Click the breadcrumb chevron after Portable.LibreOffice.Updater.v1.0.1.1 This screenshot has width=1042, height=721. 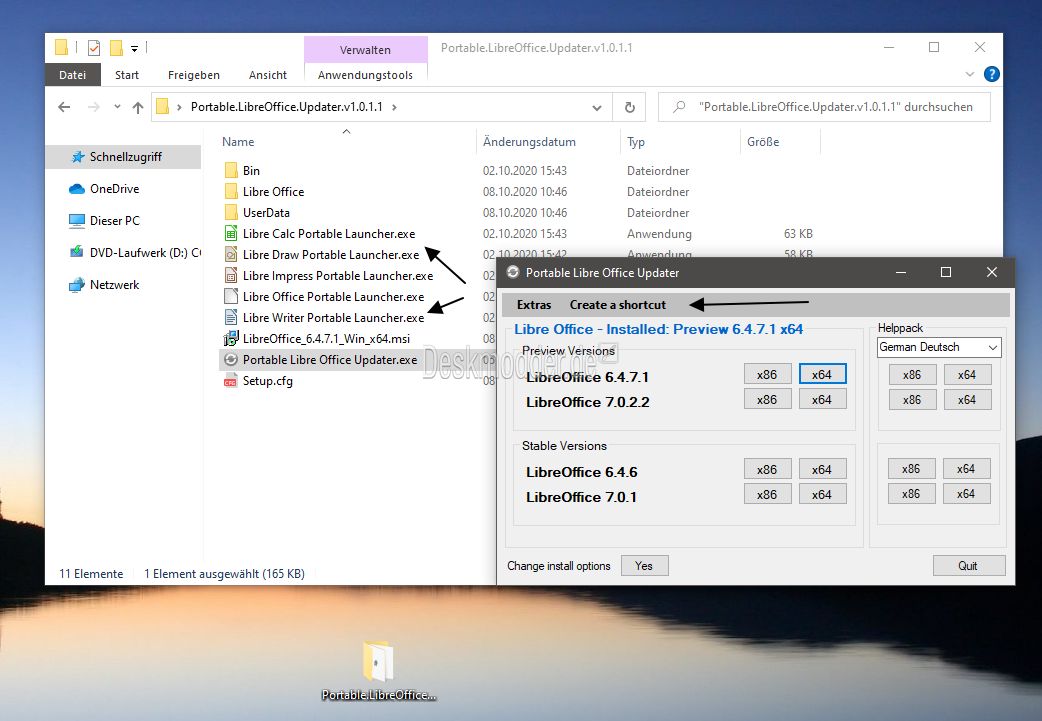395,107
